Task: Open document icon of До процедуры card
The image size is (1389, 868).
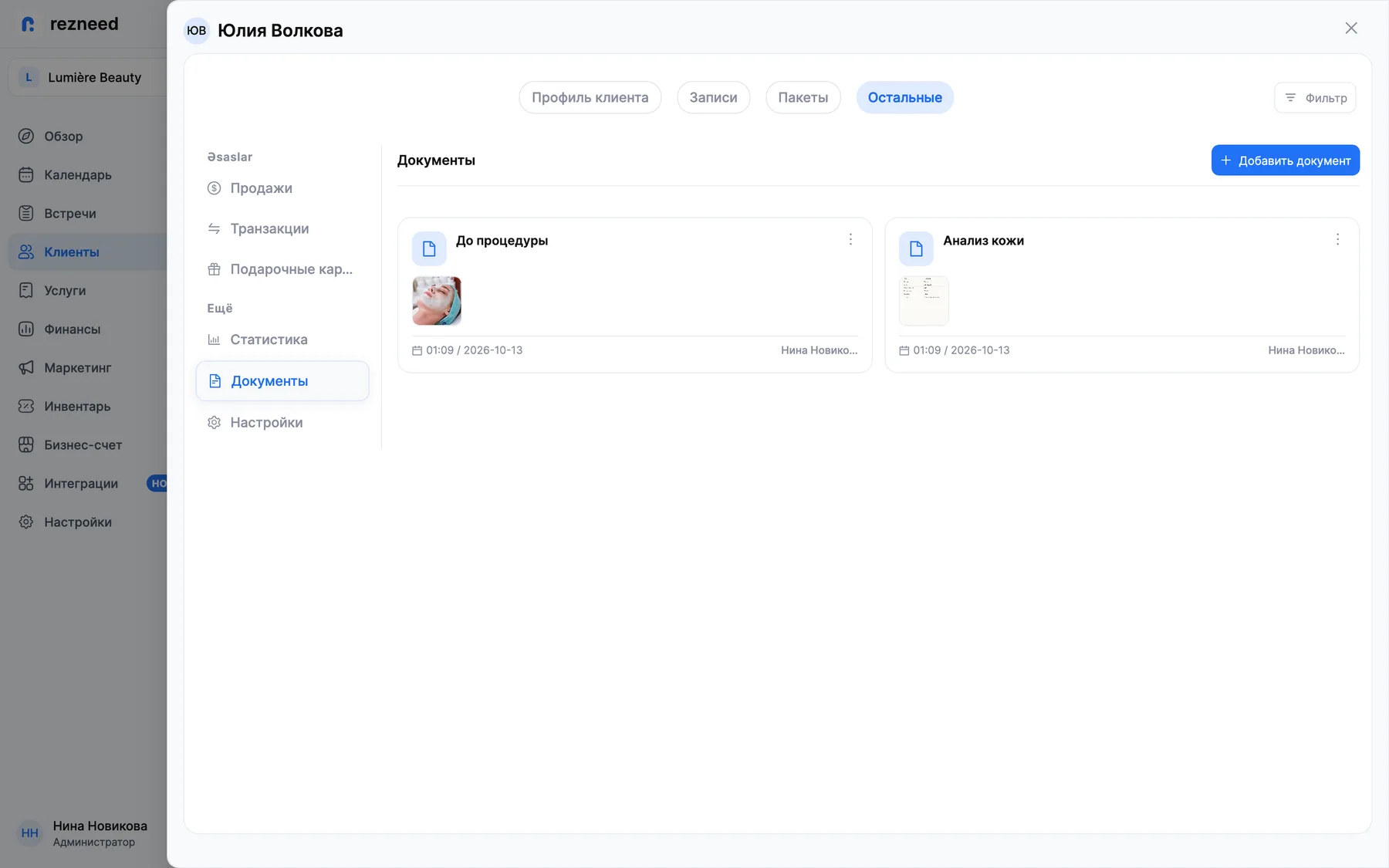Action: tap(429, 248)
